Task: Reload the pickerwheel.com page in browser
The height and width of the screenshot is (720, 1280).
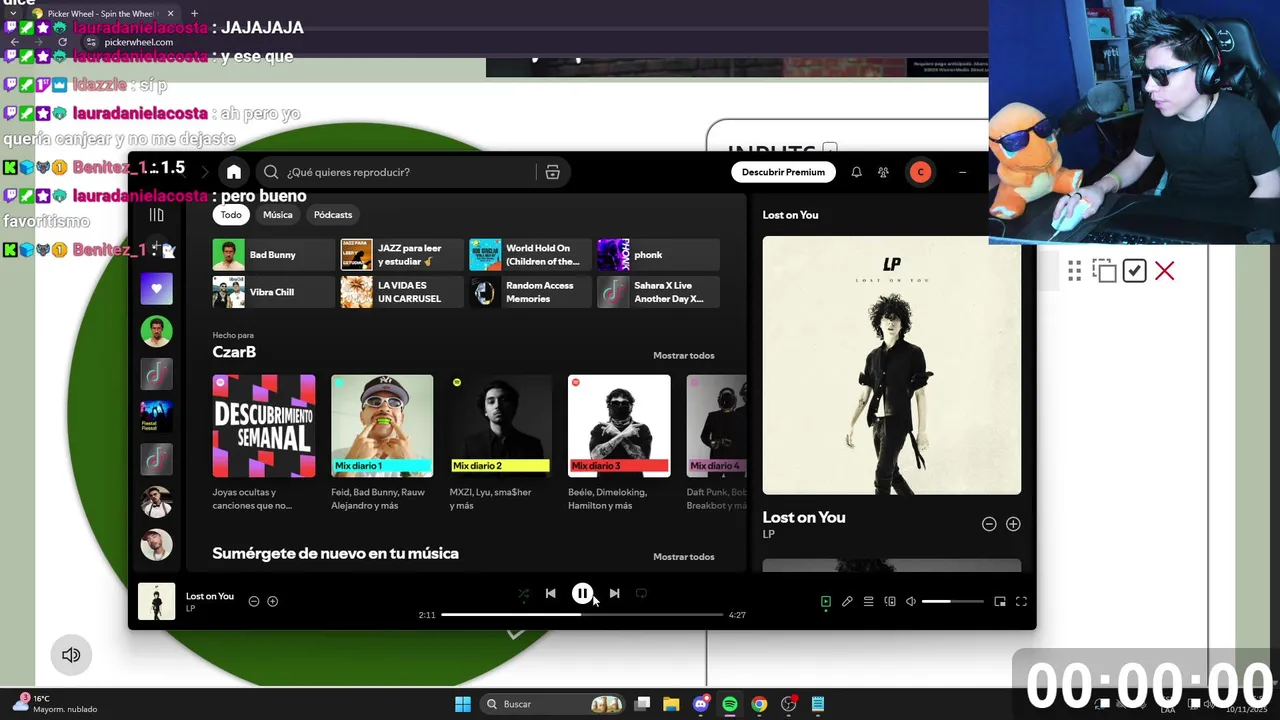Action: coord(62,42)
